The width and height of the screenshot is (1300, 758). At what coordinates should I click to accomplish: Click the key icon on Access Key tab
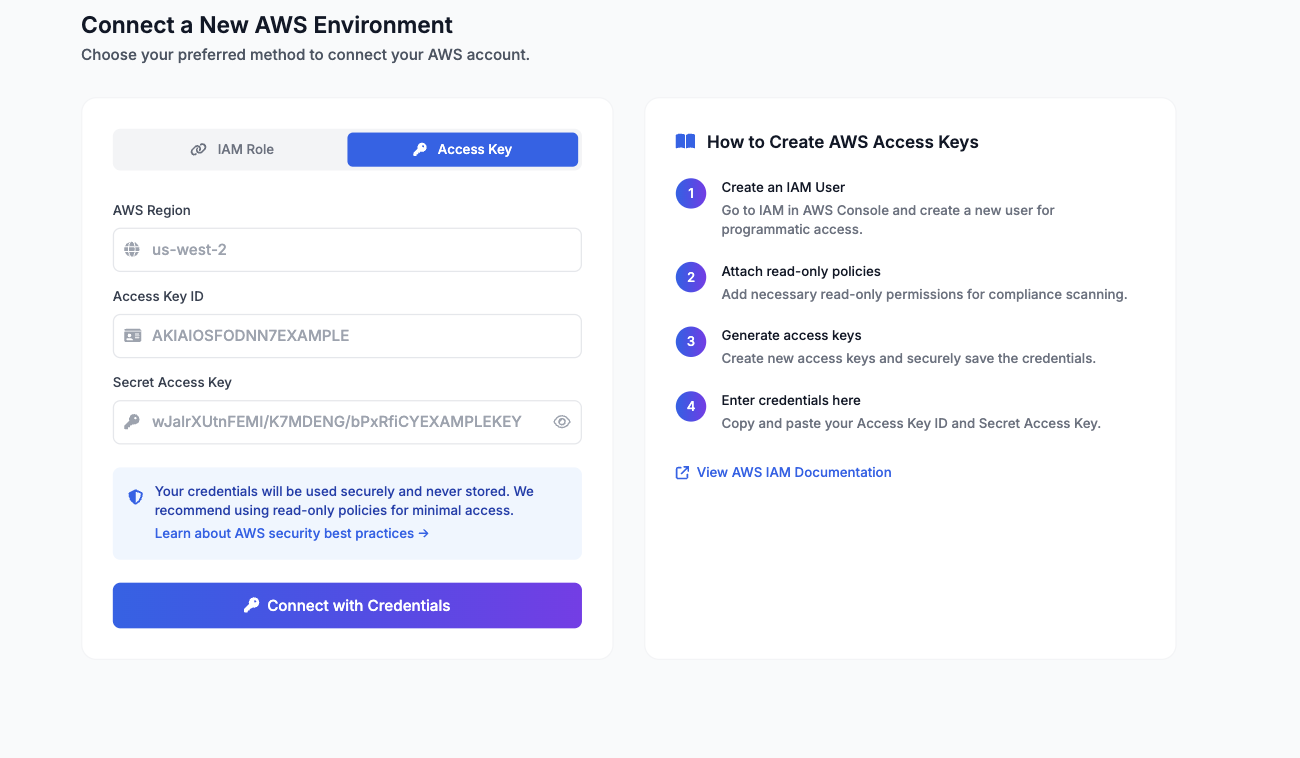coord(420,150)
